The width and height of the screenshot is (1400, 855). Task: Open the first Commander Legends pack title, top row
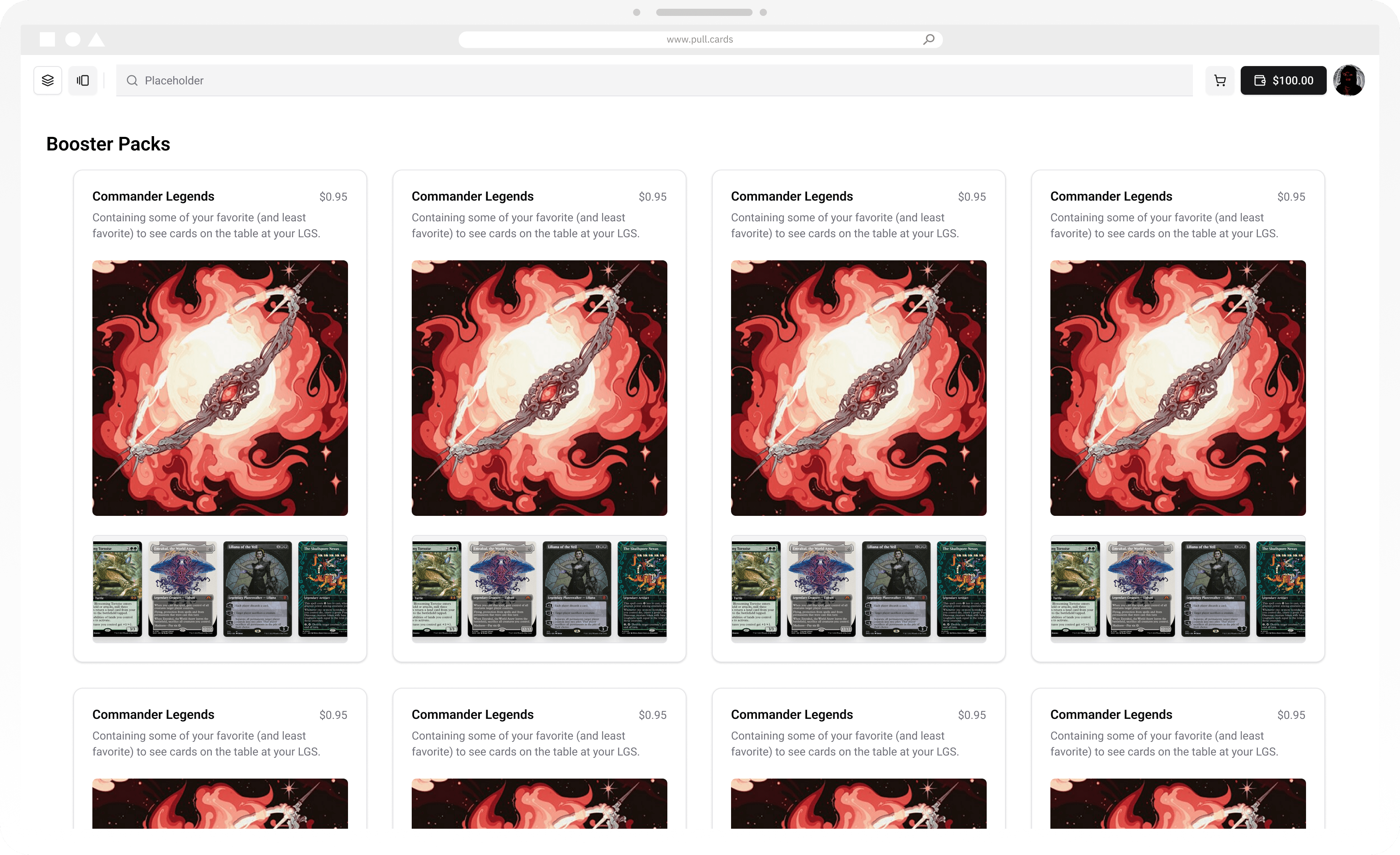(x=153, y=197)
